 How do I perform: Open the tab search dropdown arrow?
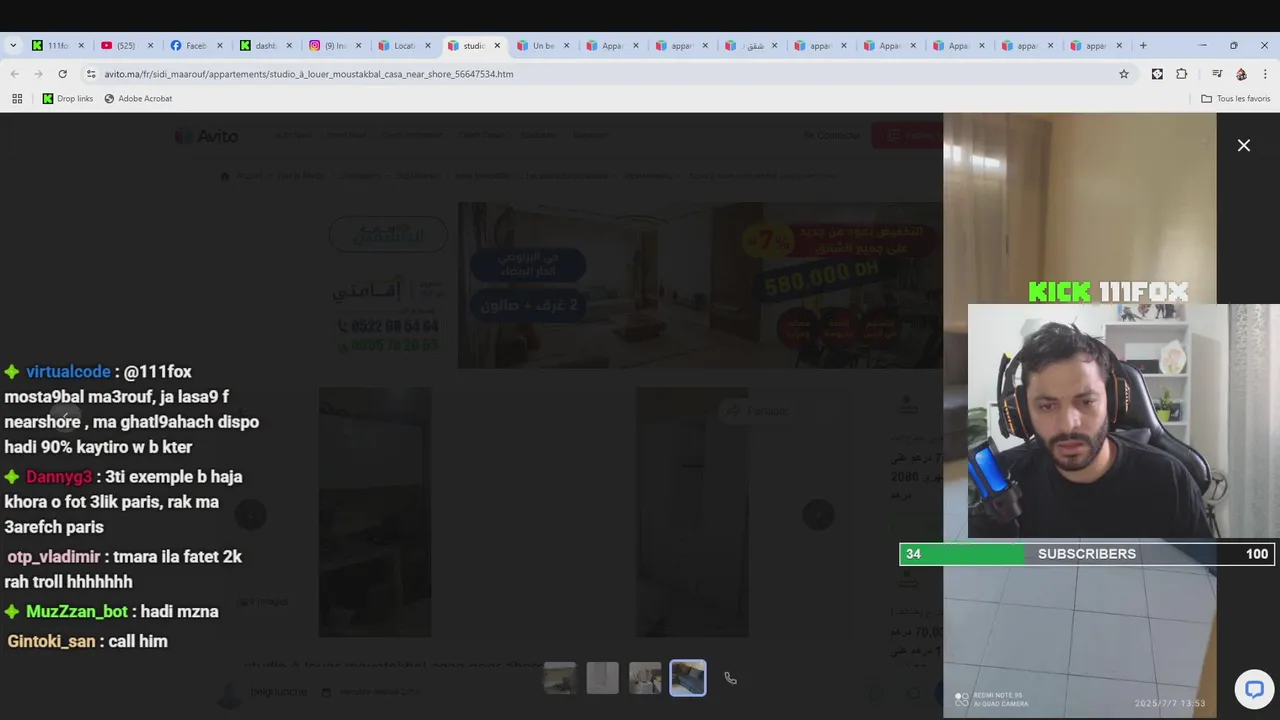pos(13,45)
